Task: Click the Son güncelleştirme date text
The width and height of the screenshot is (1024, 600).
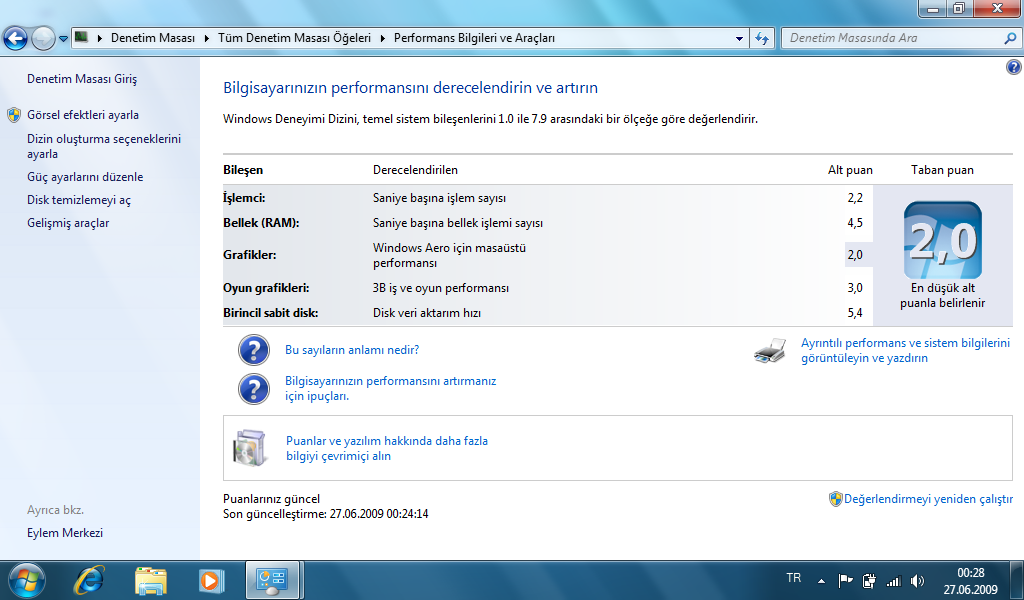Action: click(326, 514)
